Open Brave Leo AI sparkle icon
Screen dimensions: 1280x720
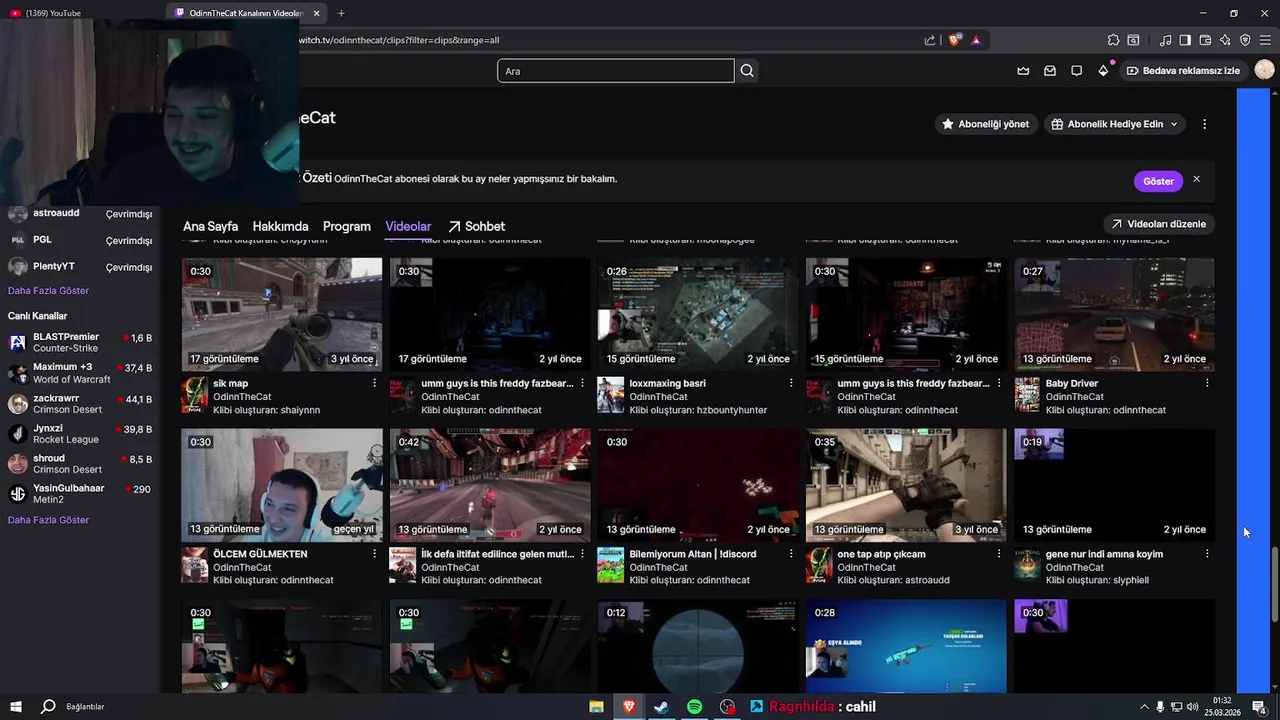[x=1225, y=40]
